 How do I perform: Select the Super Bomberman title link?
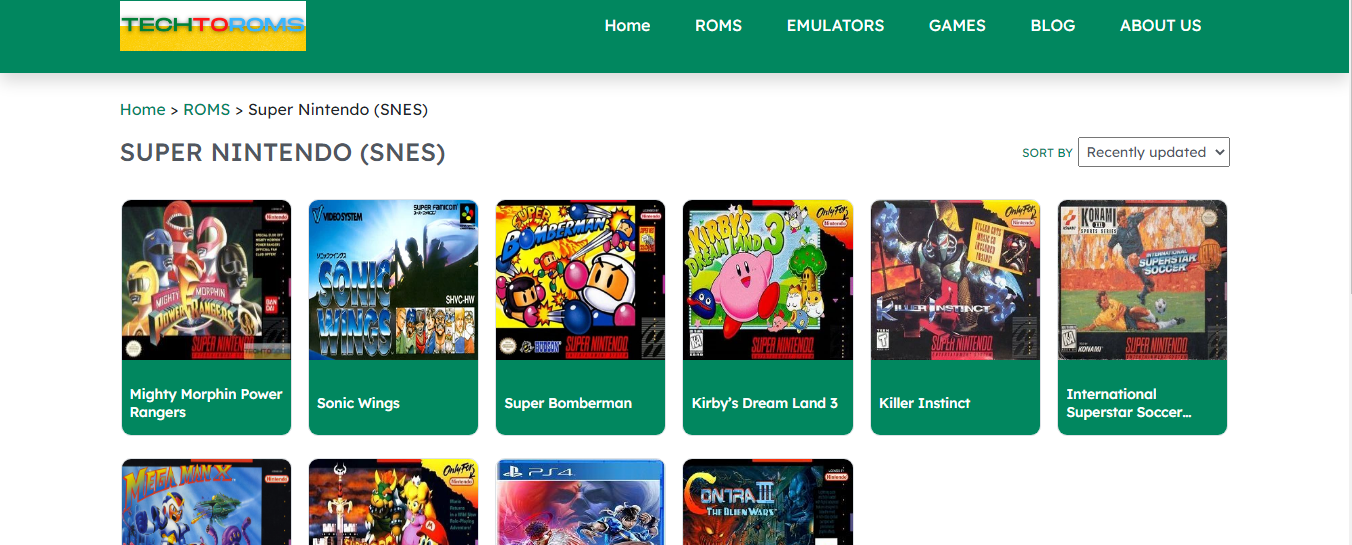point(568,403)
